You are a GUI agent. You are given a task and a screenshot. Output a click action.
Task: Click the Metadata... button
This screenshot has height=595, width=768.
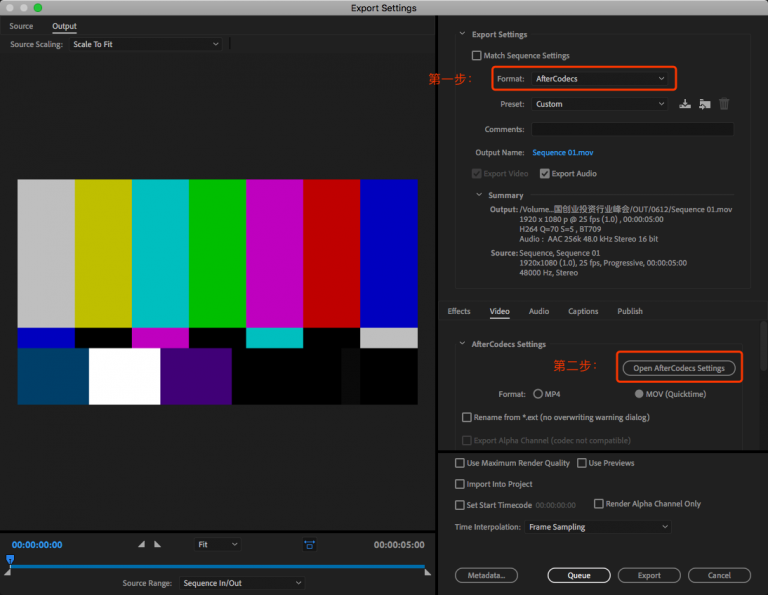[x=486, y=575]
